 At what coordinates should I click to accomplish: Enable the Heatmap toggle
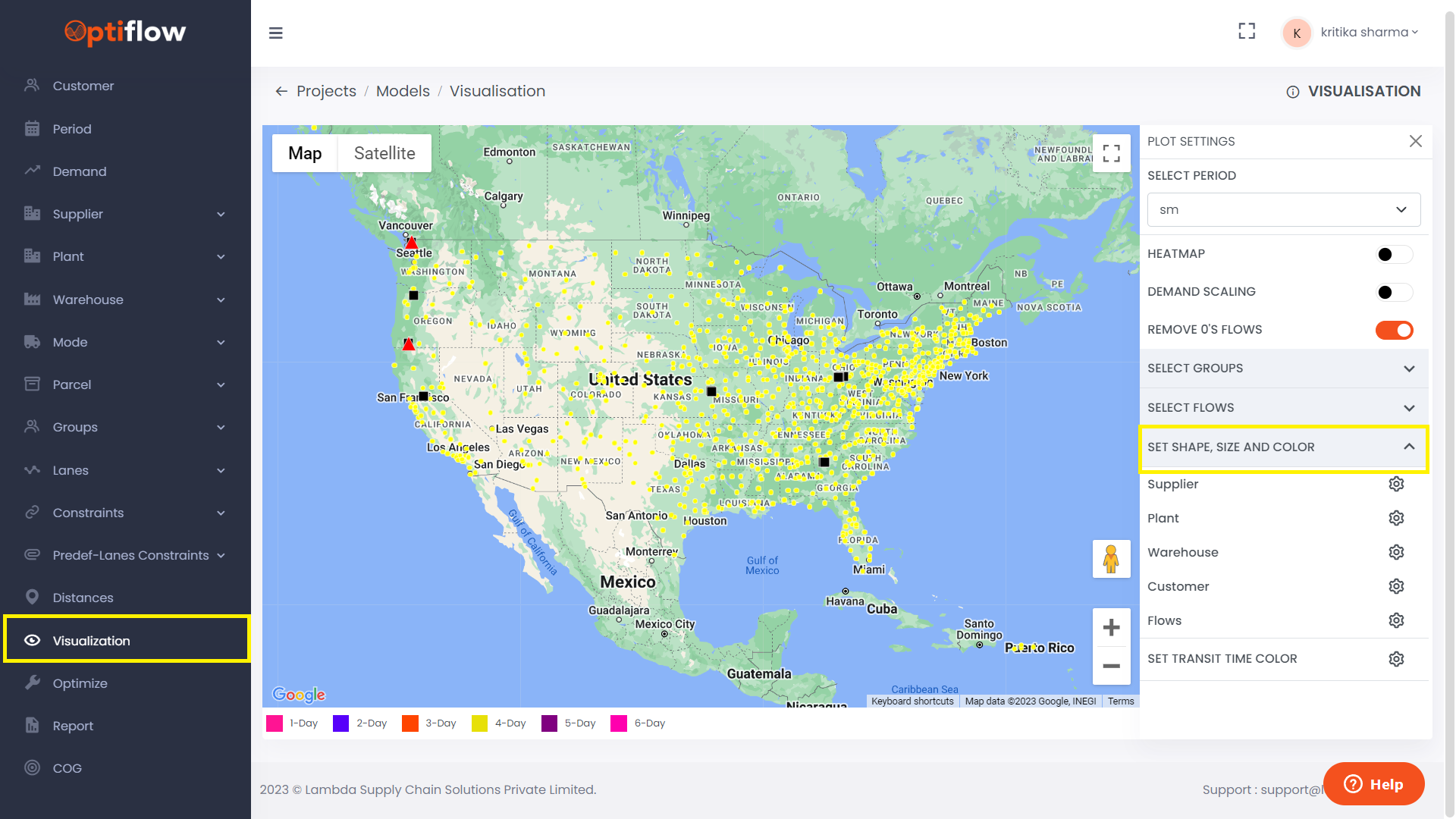[1394, 254]
